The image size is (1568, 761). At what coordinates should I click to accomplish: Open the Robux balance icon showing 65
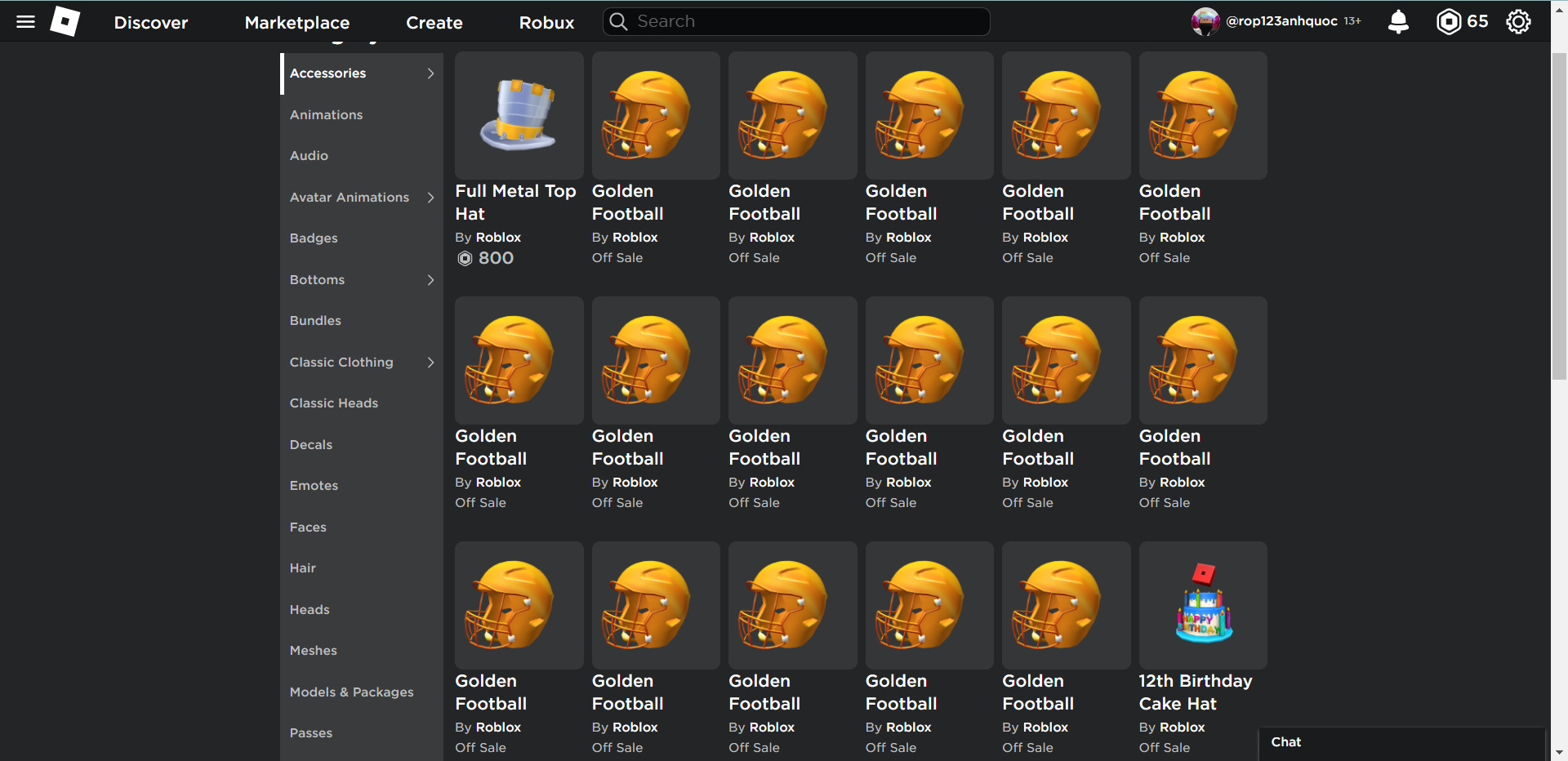point(1448,21)
